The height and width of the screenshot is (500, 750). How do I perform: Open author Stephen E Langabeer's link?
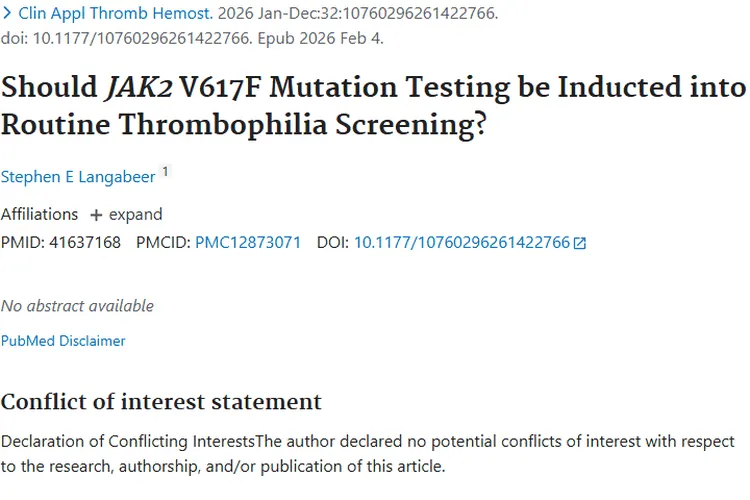click(78, 177)
